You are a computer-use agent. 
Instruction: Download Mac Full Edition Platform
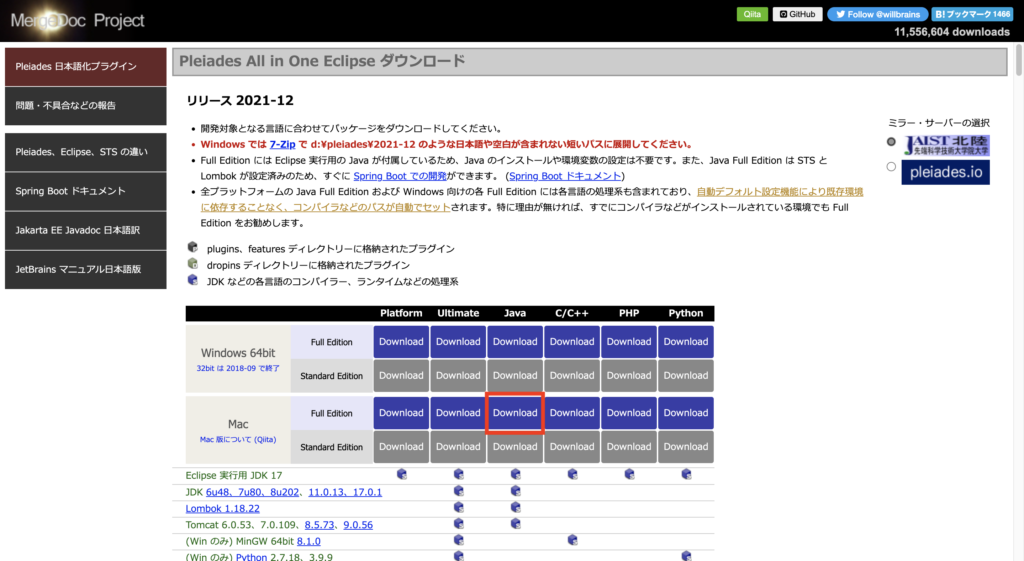click(x=401, y=413)
